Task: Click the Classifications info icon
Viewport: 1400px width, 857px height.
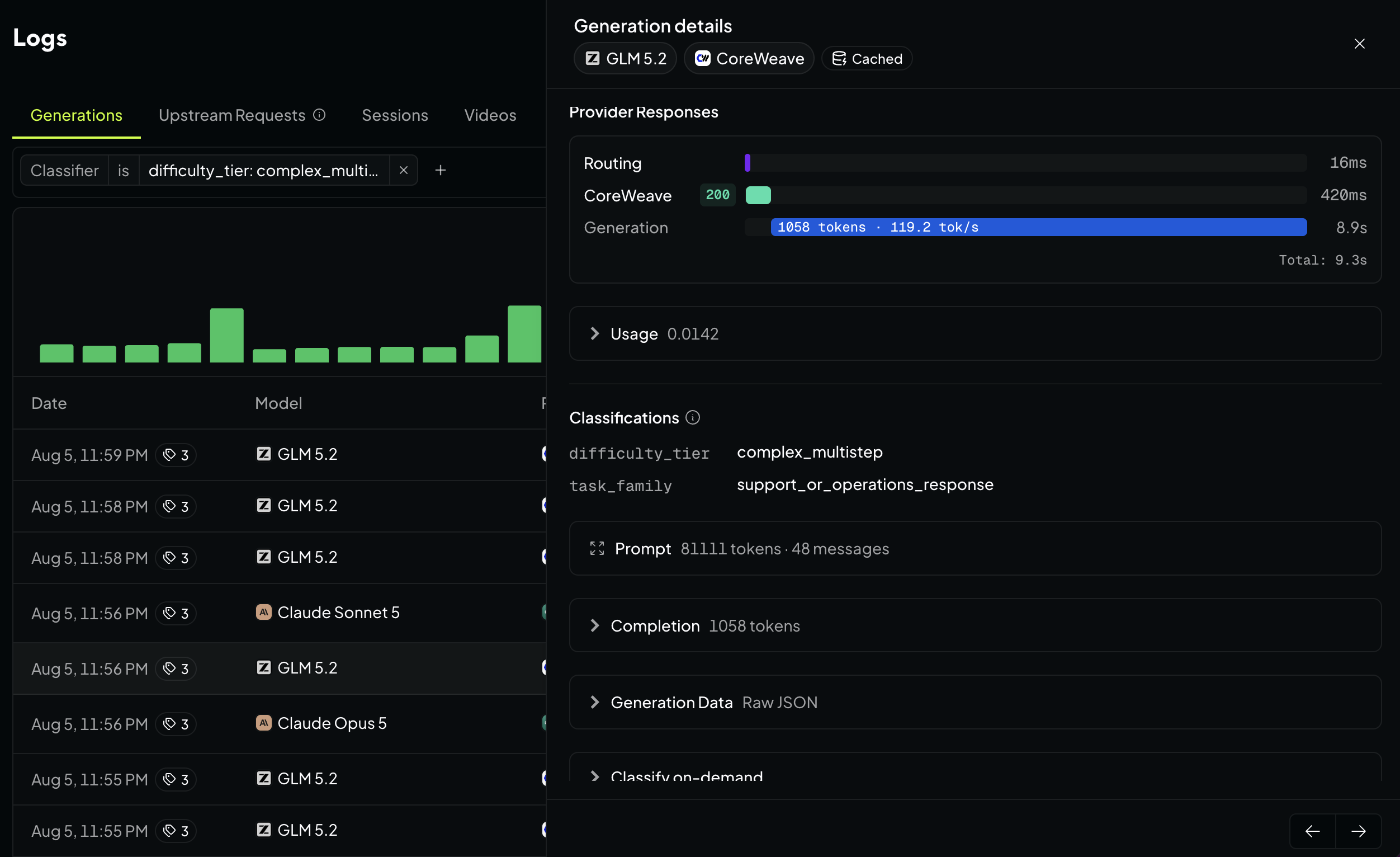Action: click(x=692, y=418)
